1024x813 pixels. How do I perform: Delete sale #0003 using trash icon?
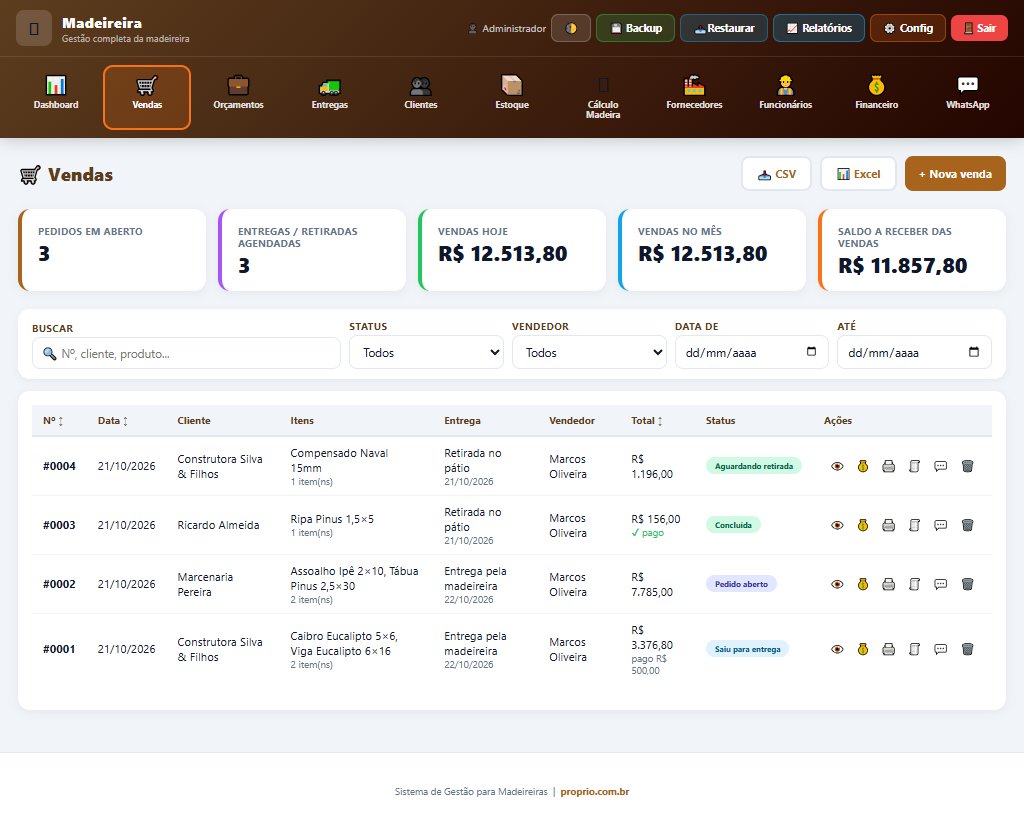pyautogui.click(x=967, y=525)
